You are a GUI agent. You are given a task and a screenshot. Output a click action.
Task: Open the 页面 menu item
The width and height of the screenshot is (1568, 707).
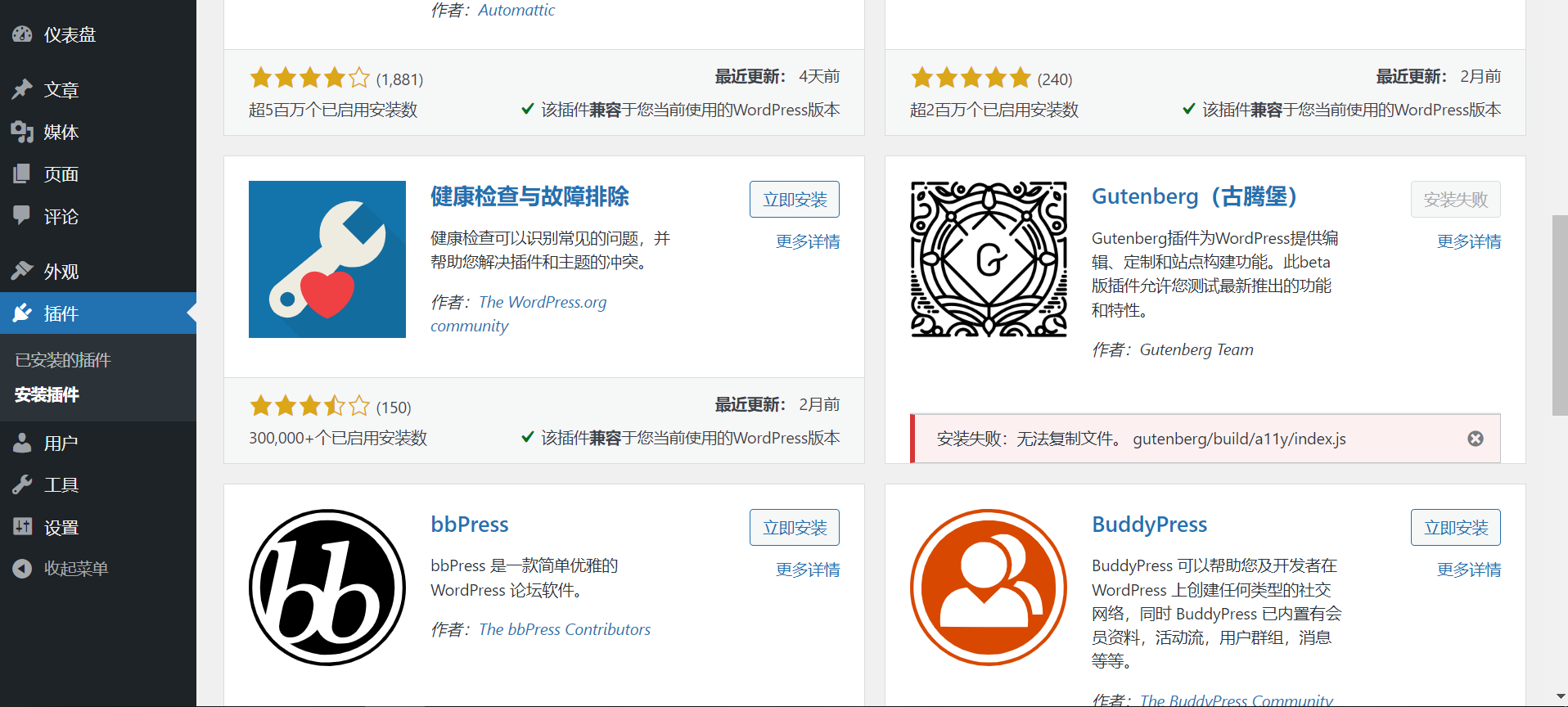[x=98, y=173]
